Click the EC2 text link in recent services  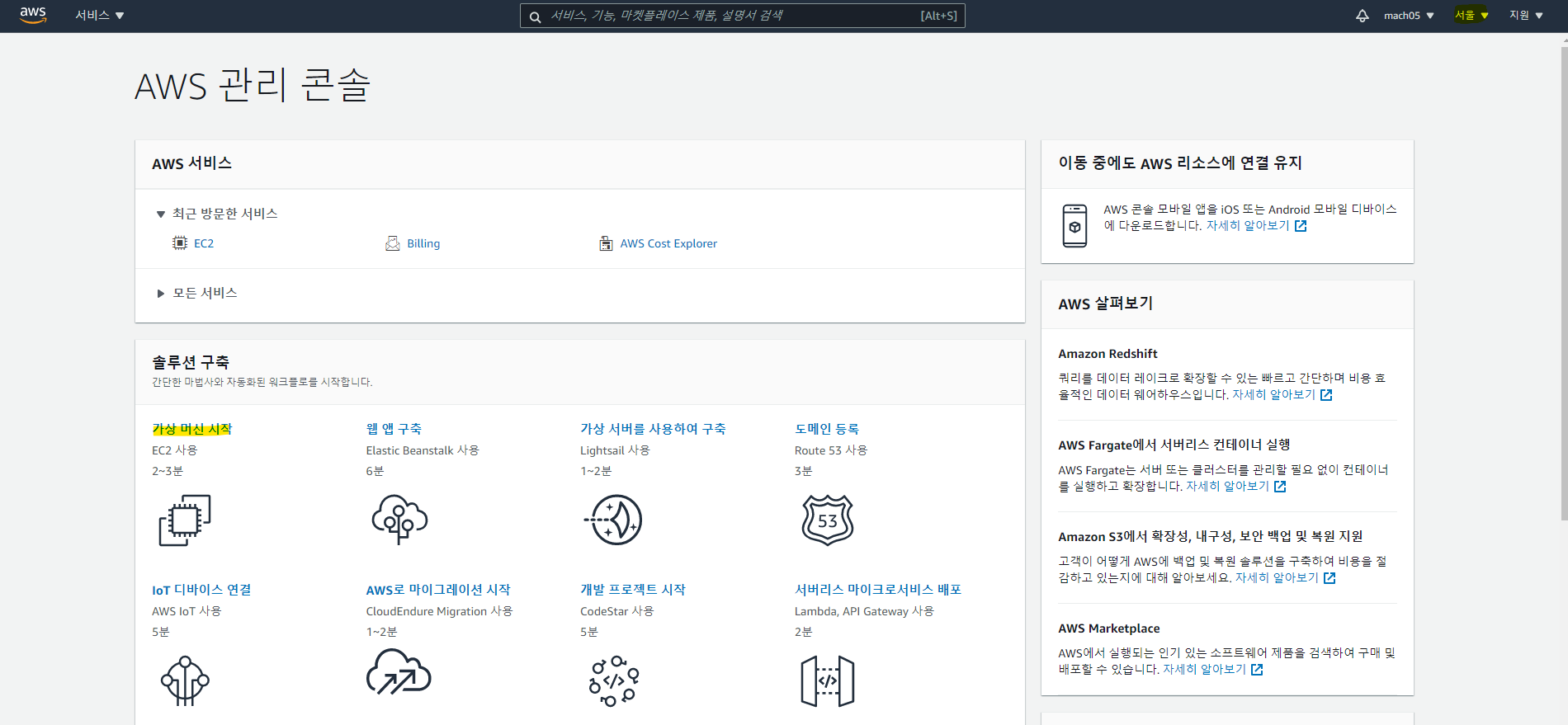click(204, 243)
